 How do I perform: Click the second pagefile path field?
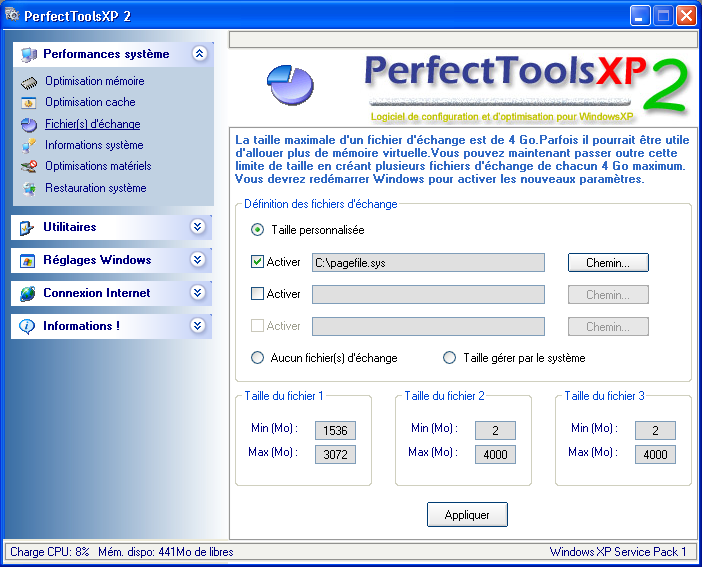[428, 295]
